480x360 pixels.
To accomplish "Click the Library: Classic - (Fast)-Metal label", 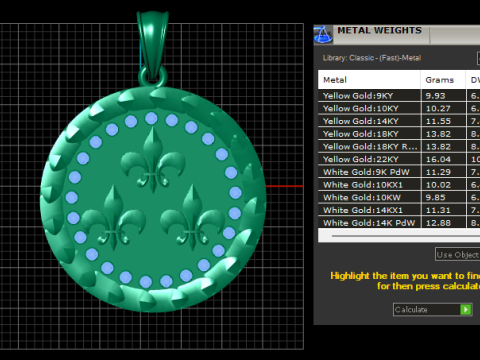I will tap(372, 58).
